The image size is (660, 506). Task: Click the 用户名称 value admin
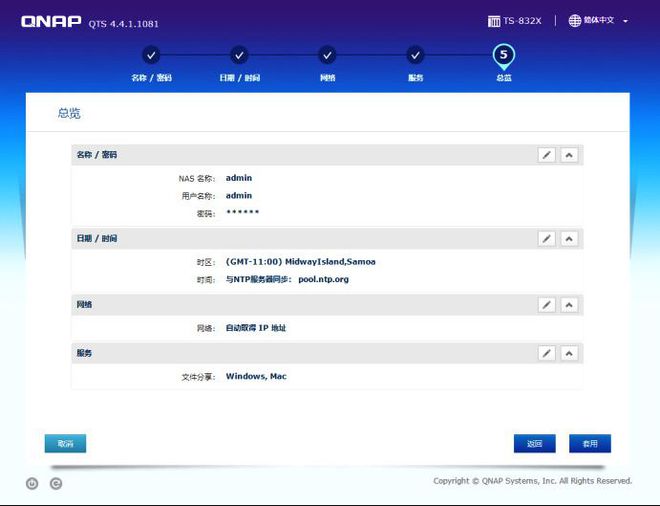coord(239,196)
